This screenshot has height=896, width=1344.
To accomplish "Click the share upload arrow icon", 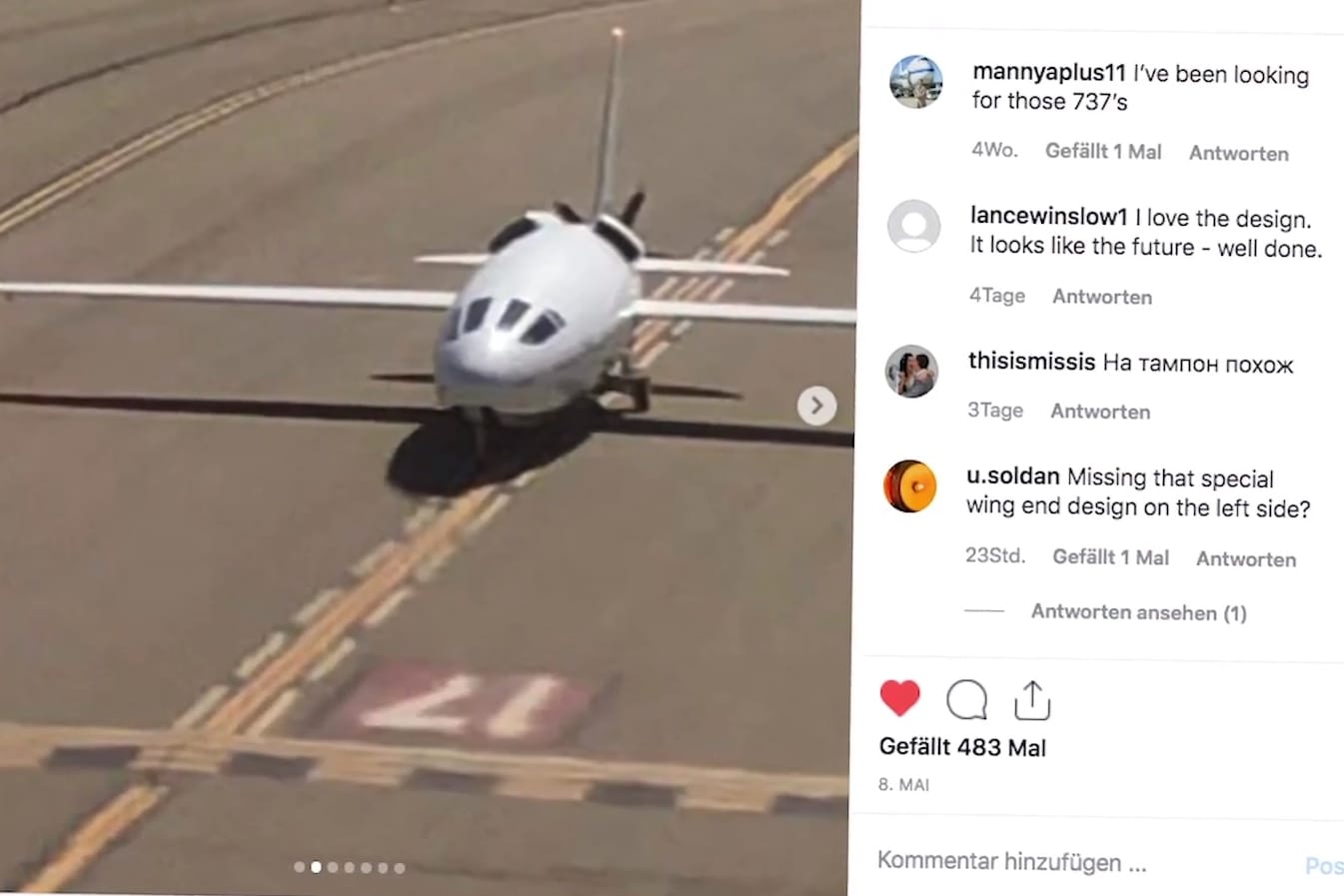I will pyautogui.click(x=1031, y=700).
